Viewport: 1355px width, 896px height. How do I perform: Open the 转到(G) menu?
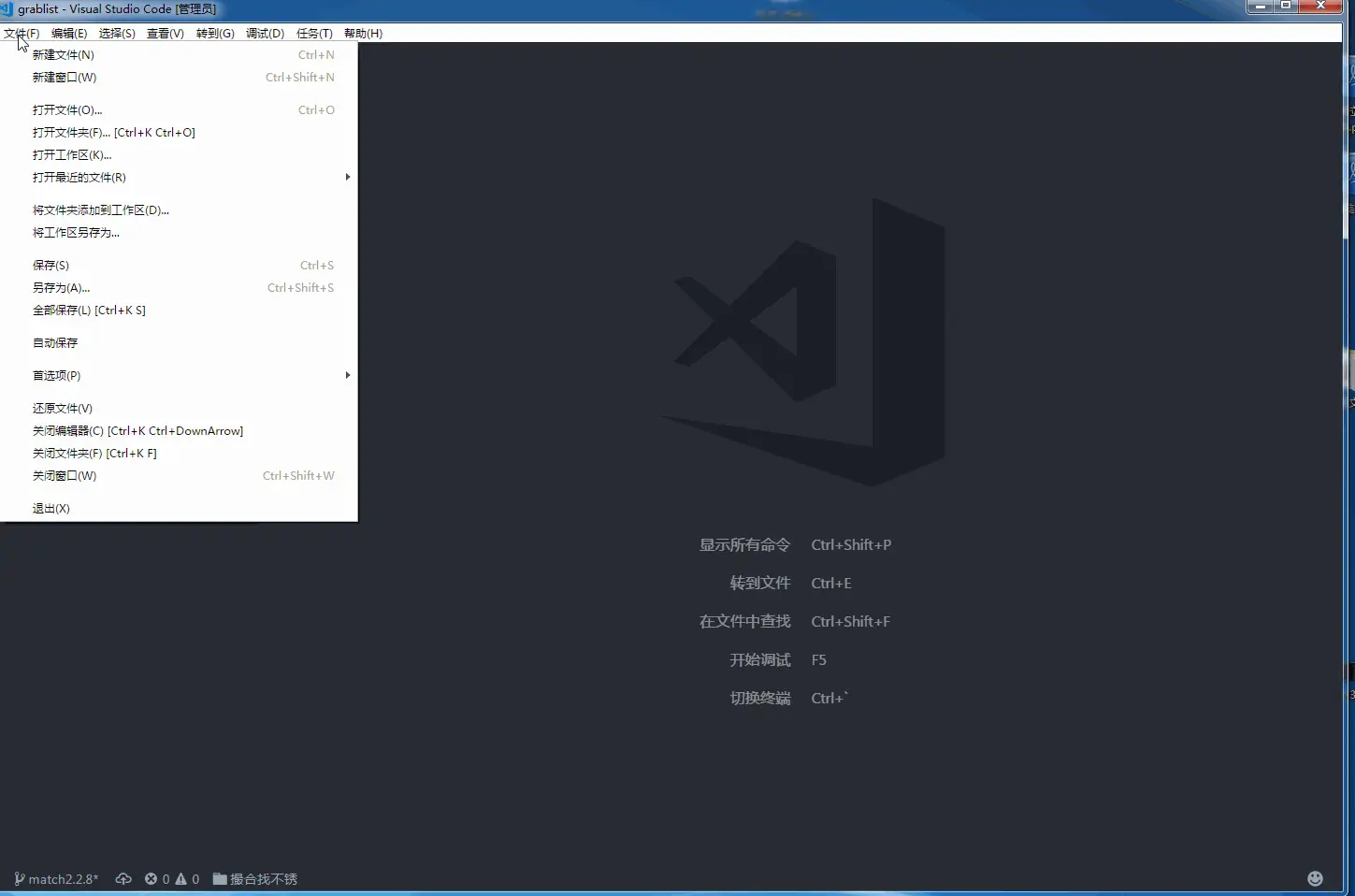(215, 34)
